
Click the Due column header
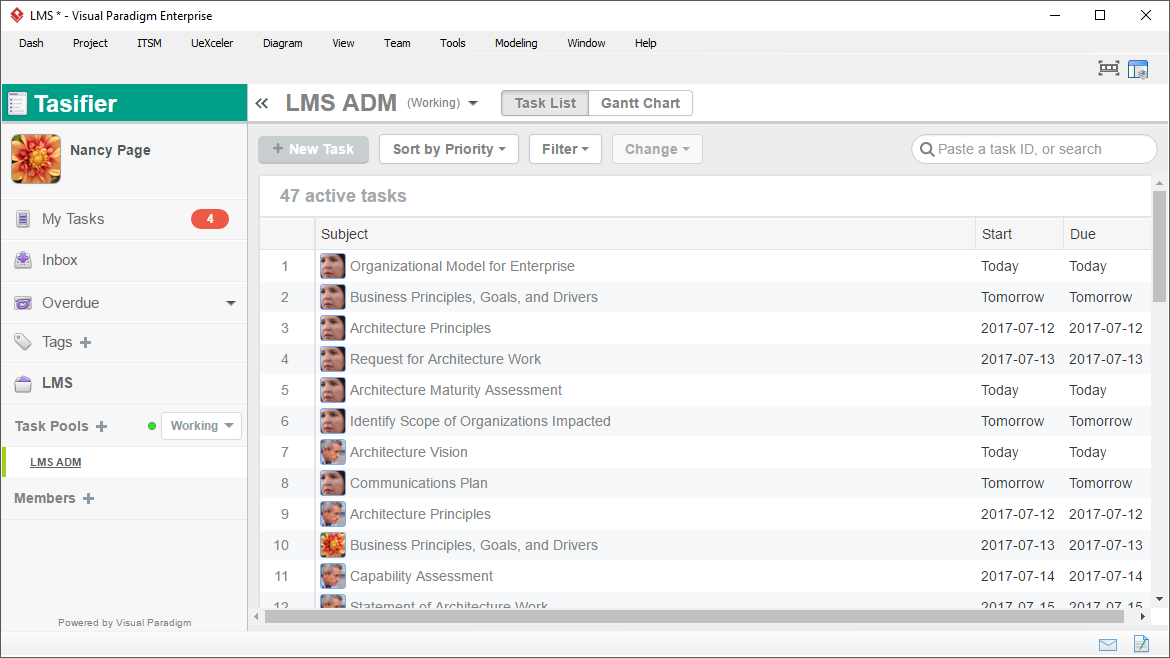coord(1107,234)
